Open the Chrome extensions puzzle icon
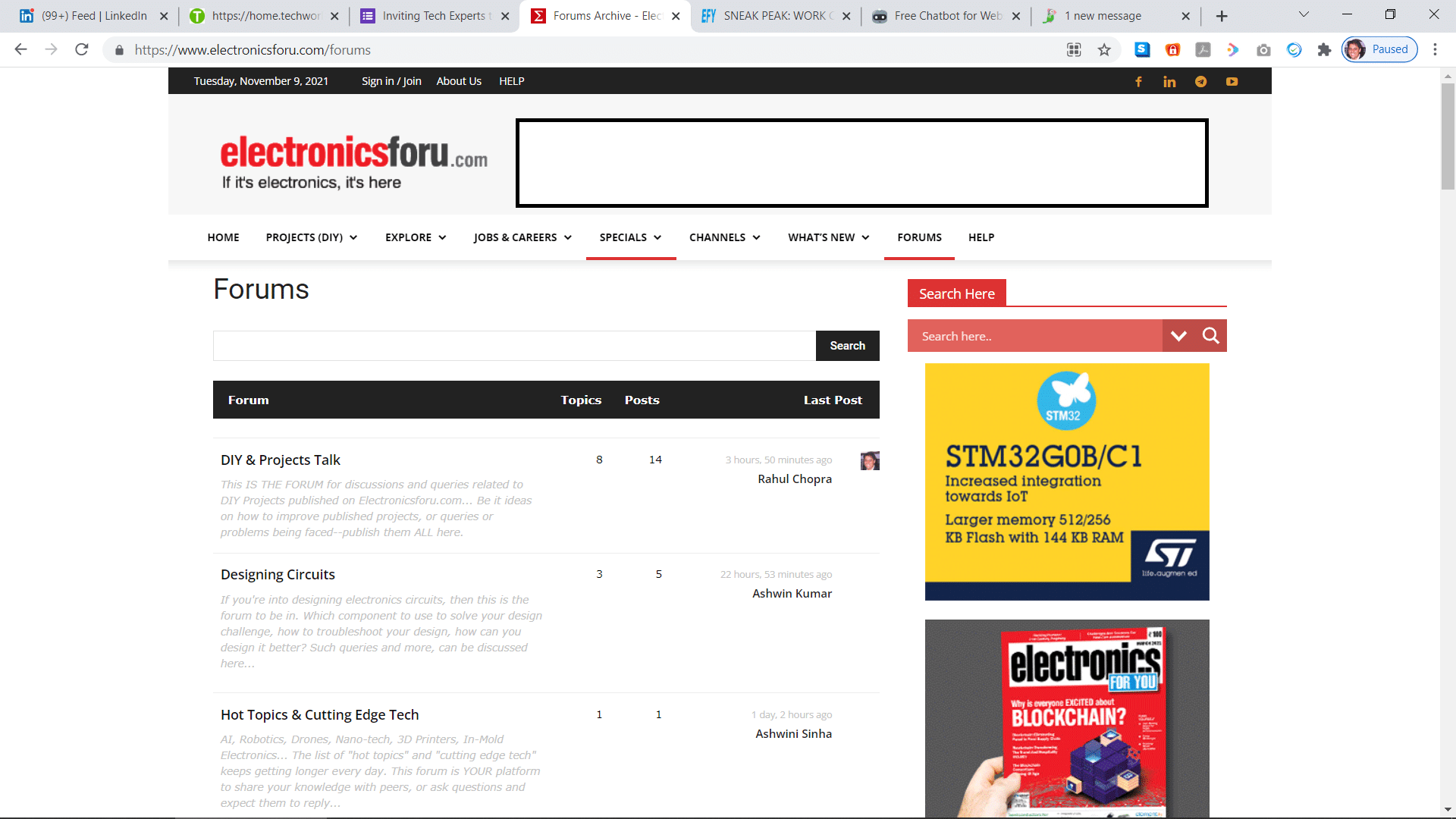This screenshot has width=1456, height=819. (x=1324, y=50)
